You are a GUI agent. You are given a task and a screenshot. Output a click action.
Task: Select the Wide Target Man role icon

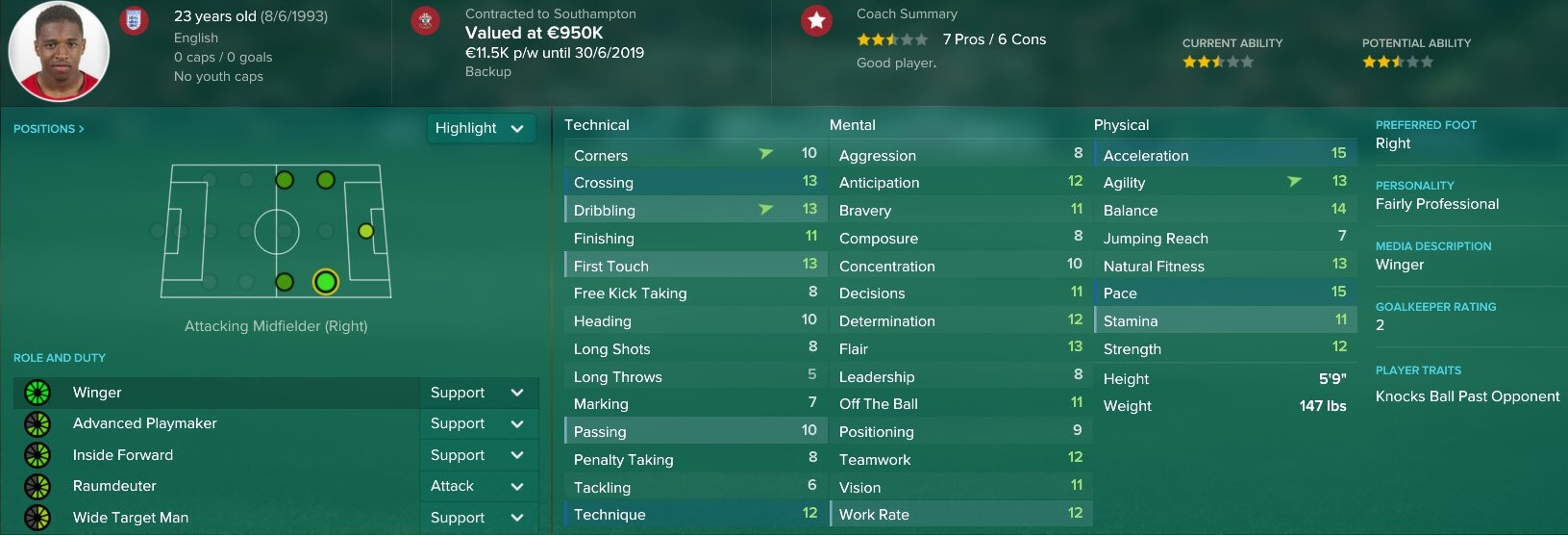point(37,518)
